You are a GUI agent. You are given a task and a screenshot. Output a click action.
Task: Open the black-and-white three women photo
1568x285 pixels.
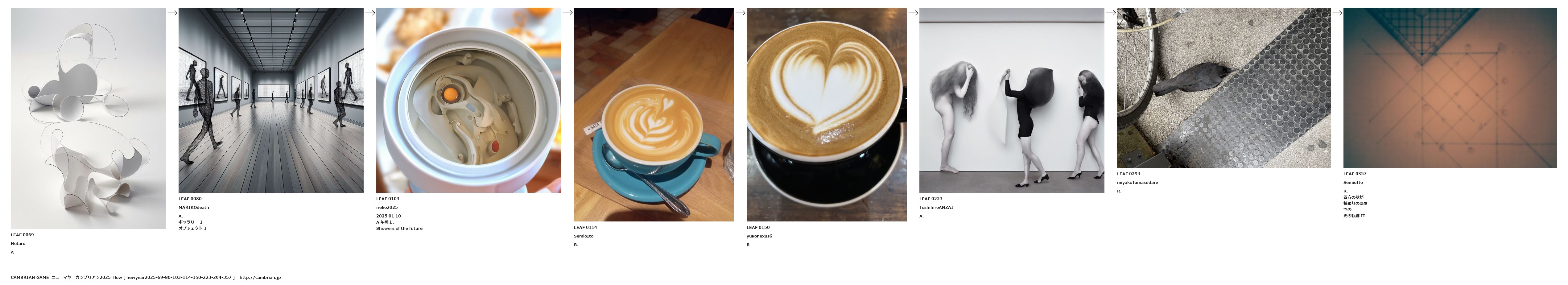[1012, 101]
